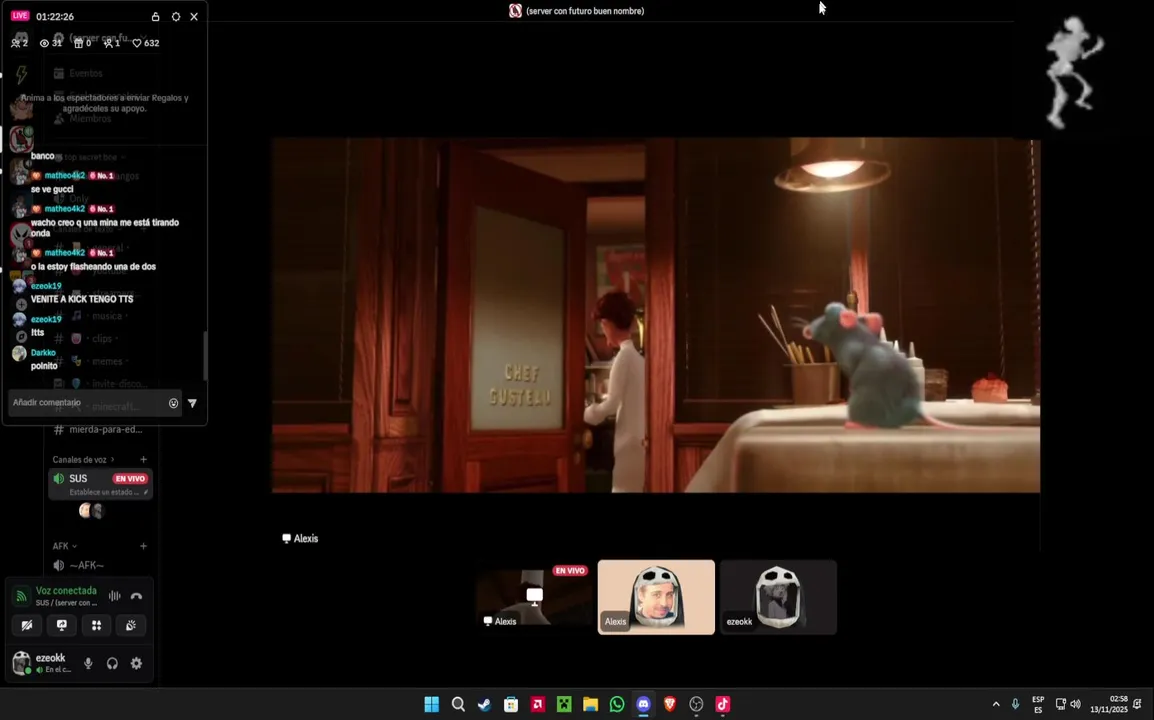
Task: Open Windows taskbar search
Action: pos(459,705)
